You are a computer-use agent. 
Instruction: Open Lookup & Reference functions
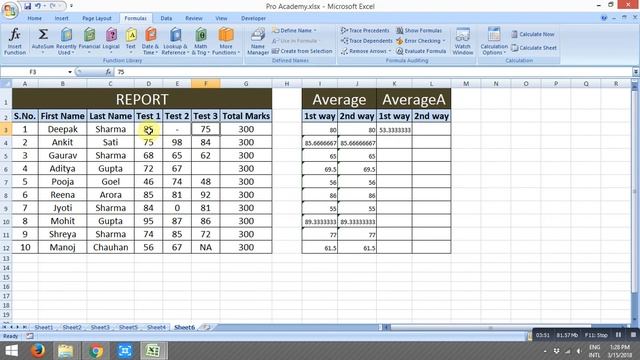(x=175, y=41)
